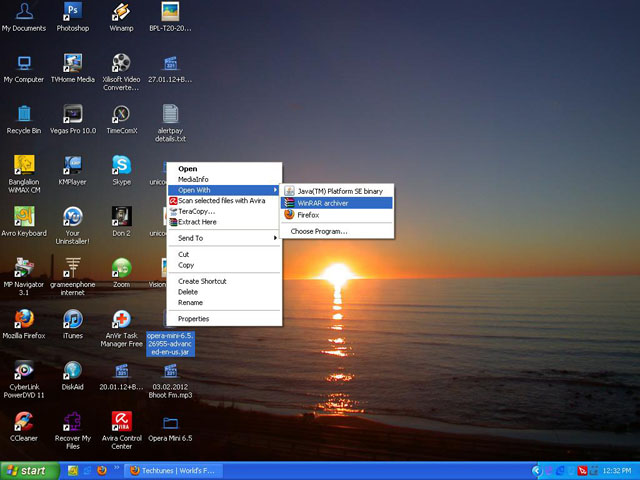Screen dimensions: 640x480
Task: Select the Skype desktop icon
Action: click(121, 165)
